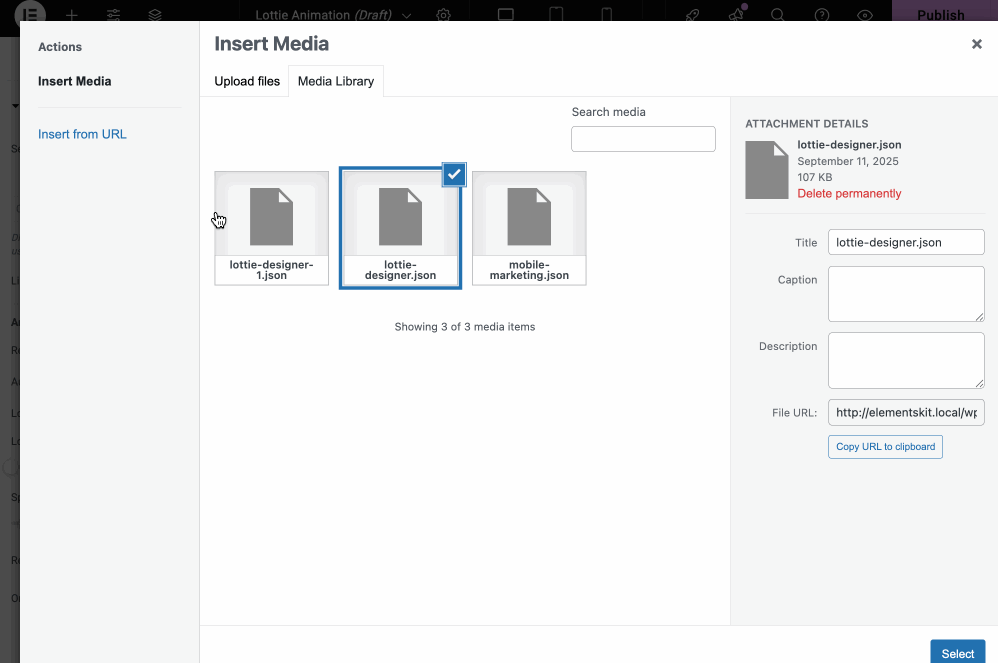Uncheck the selected lottie-designer.json checkbox
Viewport: 998px width, 663px height.
click(x=454, y=174)
